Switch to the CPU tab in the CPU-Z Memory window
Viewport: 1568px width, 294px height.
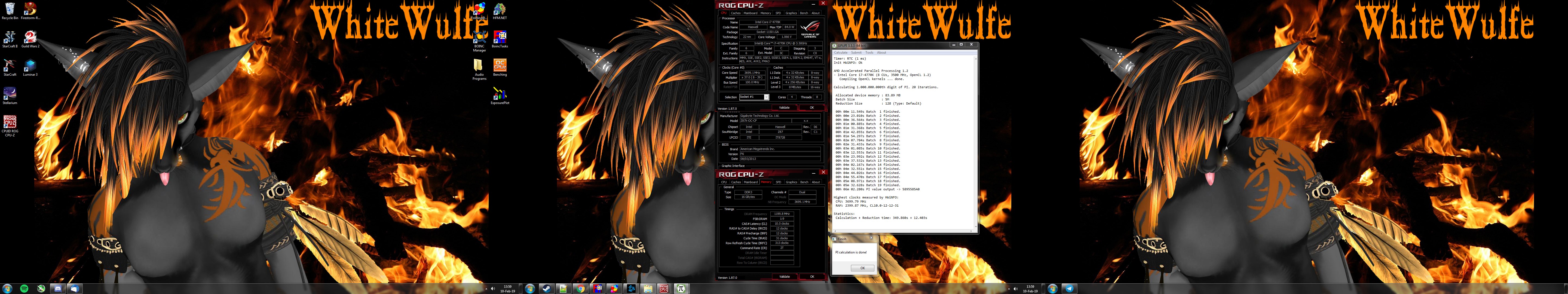(x=724, y=182)
